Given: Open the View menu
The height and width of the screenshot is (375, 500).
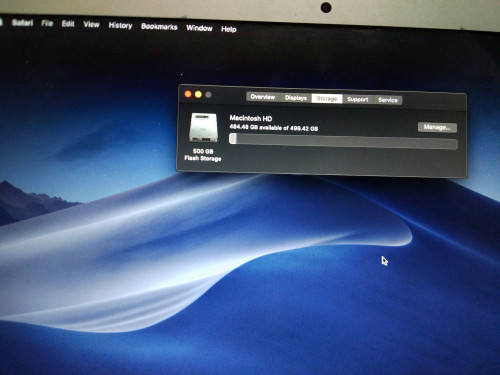Looking at the screenshot, I should 91,24.
